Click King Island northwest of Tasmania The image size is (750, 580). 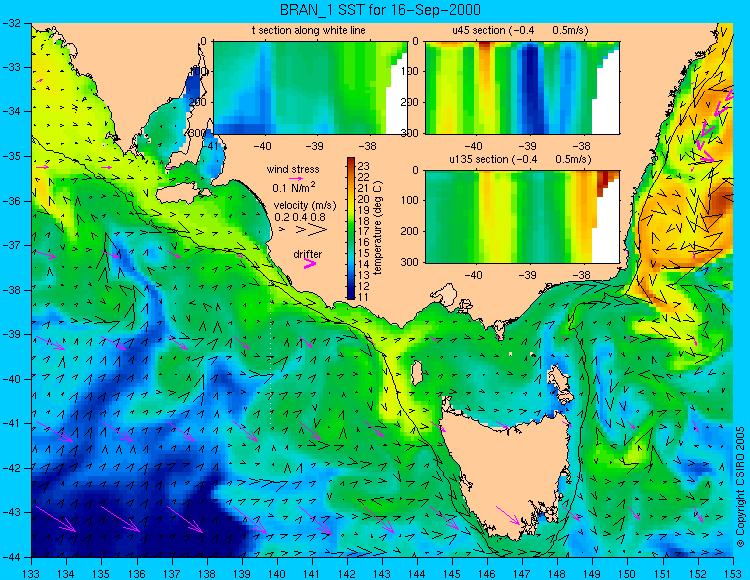(x=417, y=373)
